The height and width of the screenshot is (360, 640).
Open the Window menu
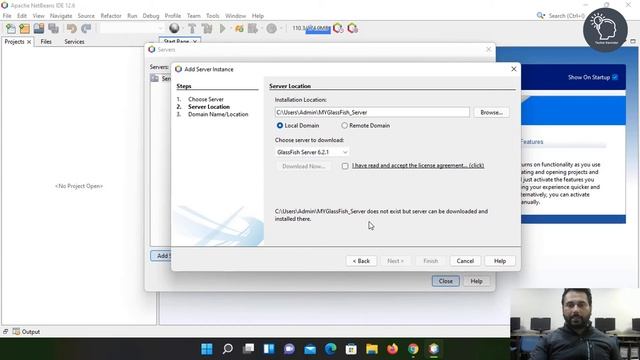236,16
